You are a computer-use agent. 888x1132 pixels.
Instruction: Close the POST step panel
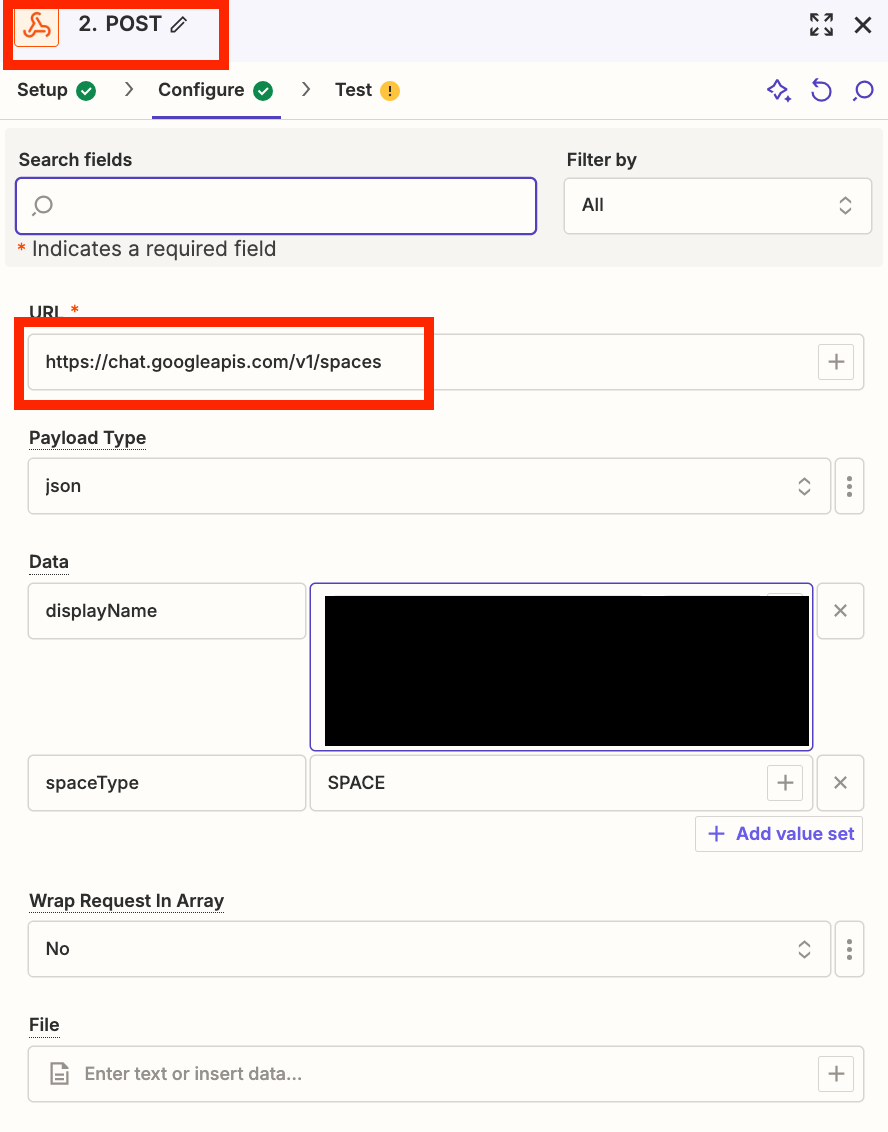coord(863,25)
